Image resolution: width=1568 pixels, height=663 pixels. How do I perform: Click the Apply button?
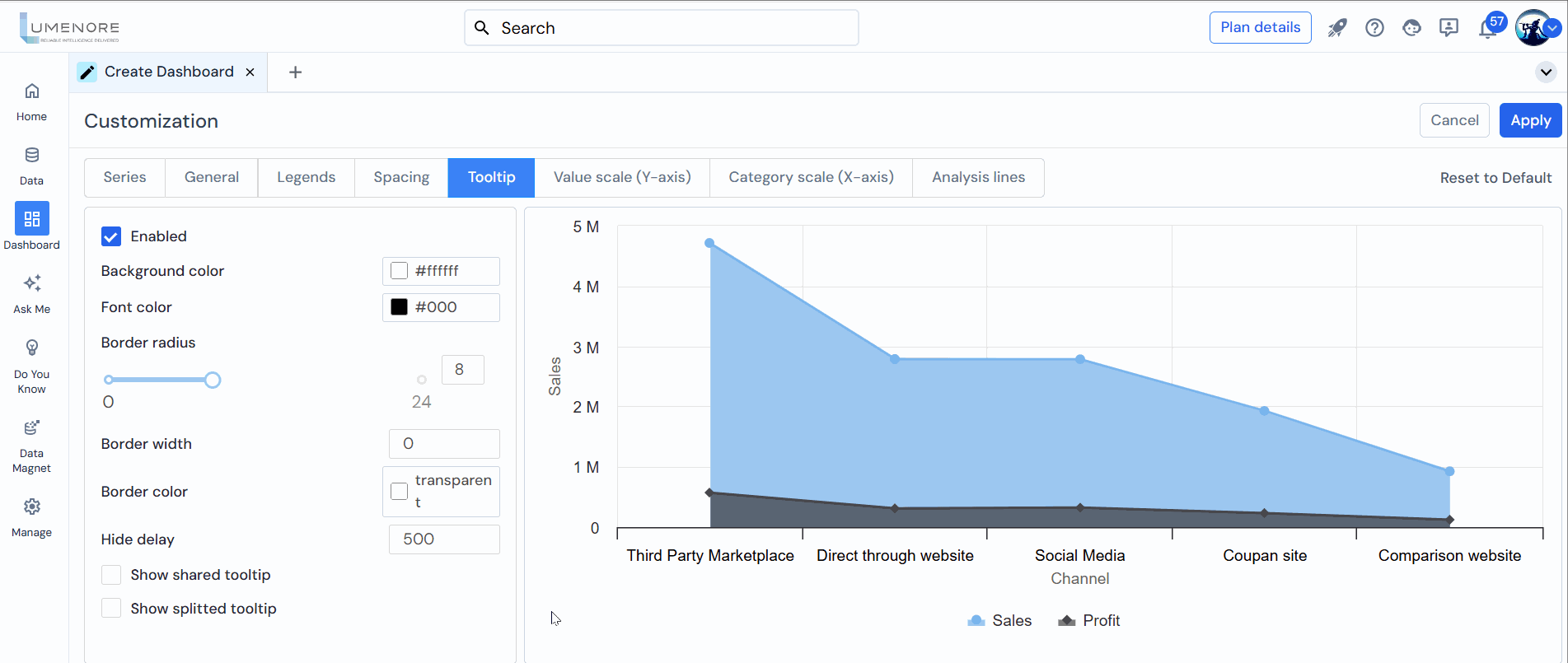[x=1530, y=121]
